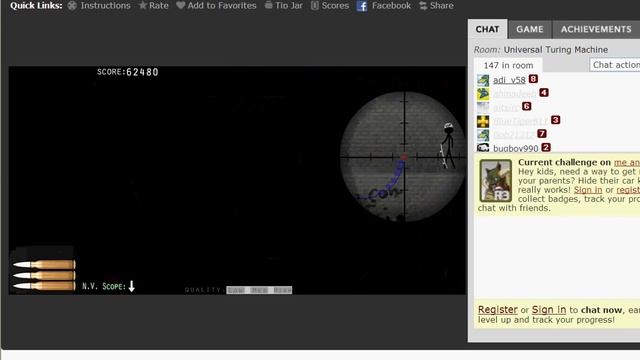The height and width of the screenshot is (360, 640).
Task: Switch to the CHAT tab
Action: [487, 29]
